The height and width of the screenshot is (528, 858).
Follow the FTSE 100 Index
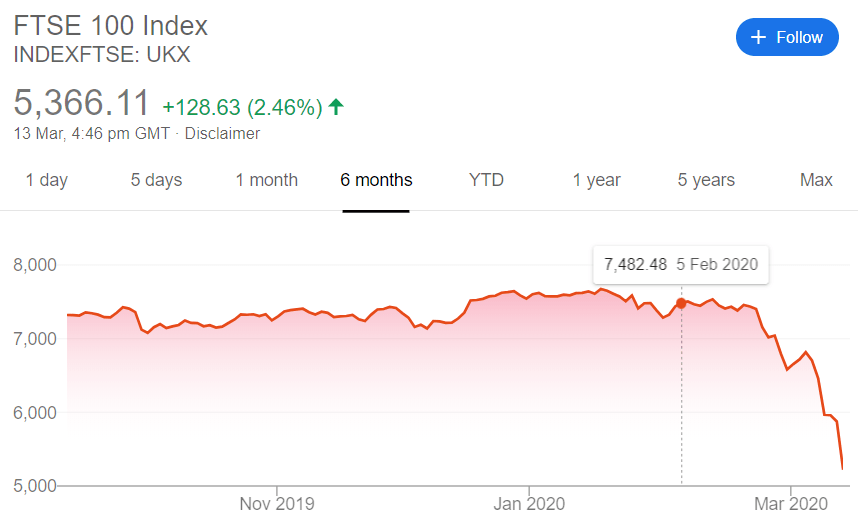pos(787,37)
